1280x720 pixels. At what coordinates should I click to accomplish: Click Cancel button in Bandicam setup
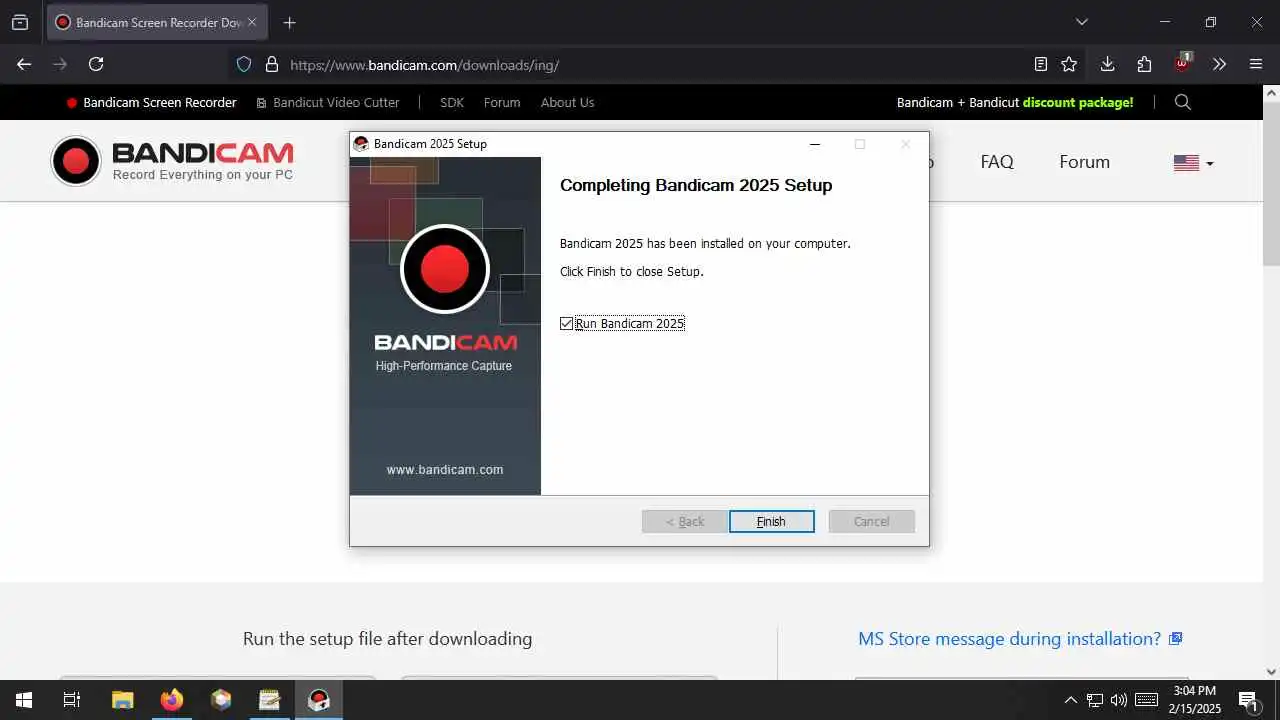coord(871,521)
